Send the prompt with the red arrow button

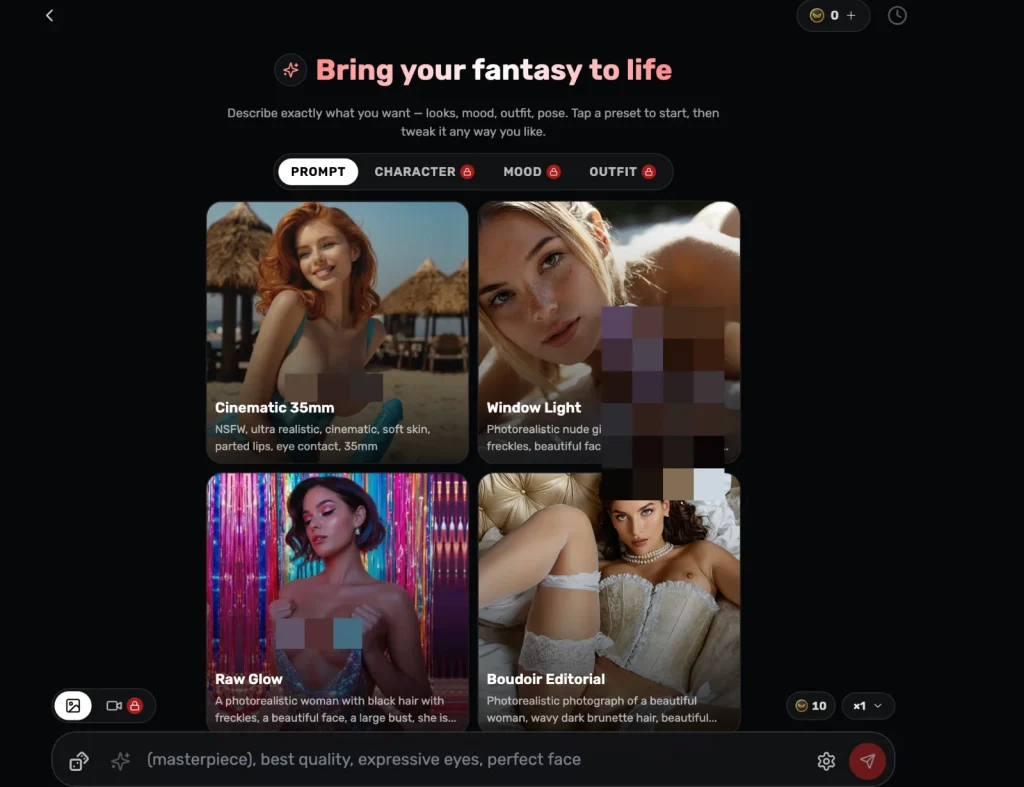867,761
